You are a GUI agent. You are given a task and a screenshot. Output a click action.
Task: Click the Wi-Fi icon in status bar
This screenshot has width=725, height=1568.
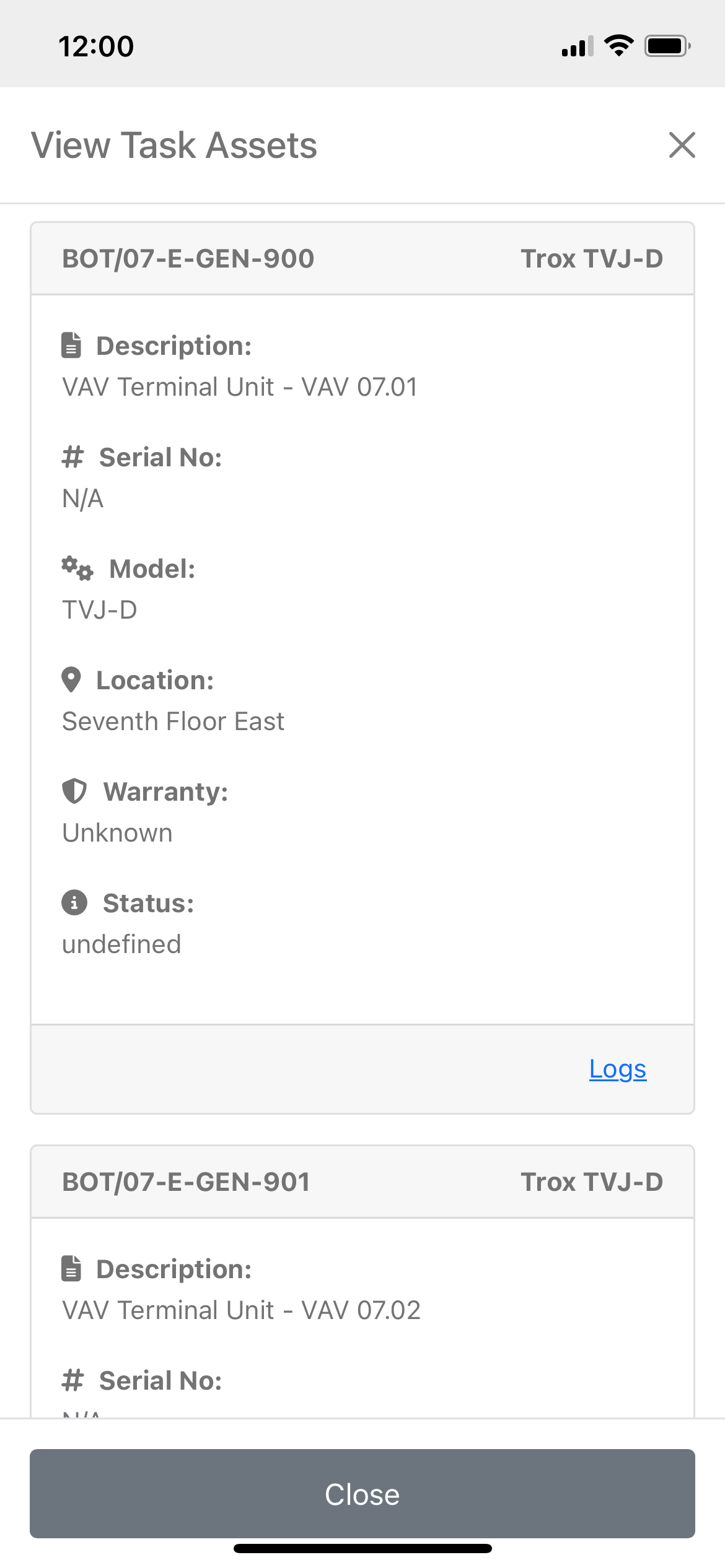click(x=618, y=46)
